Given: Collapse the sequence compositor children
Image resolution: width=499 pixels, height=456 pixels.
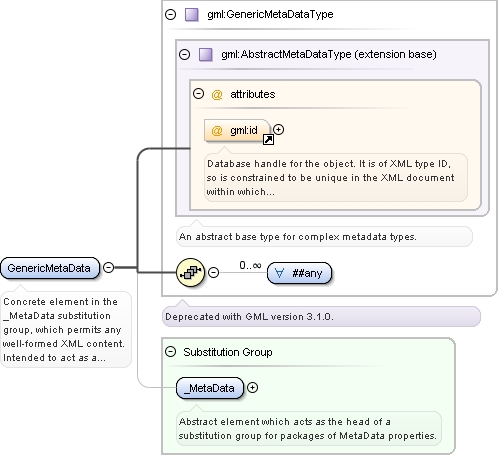Looking at the screenshot, I should 213,273.
